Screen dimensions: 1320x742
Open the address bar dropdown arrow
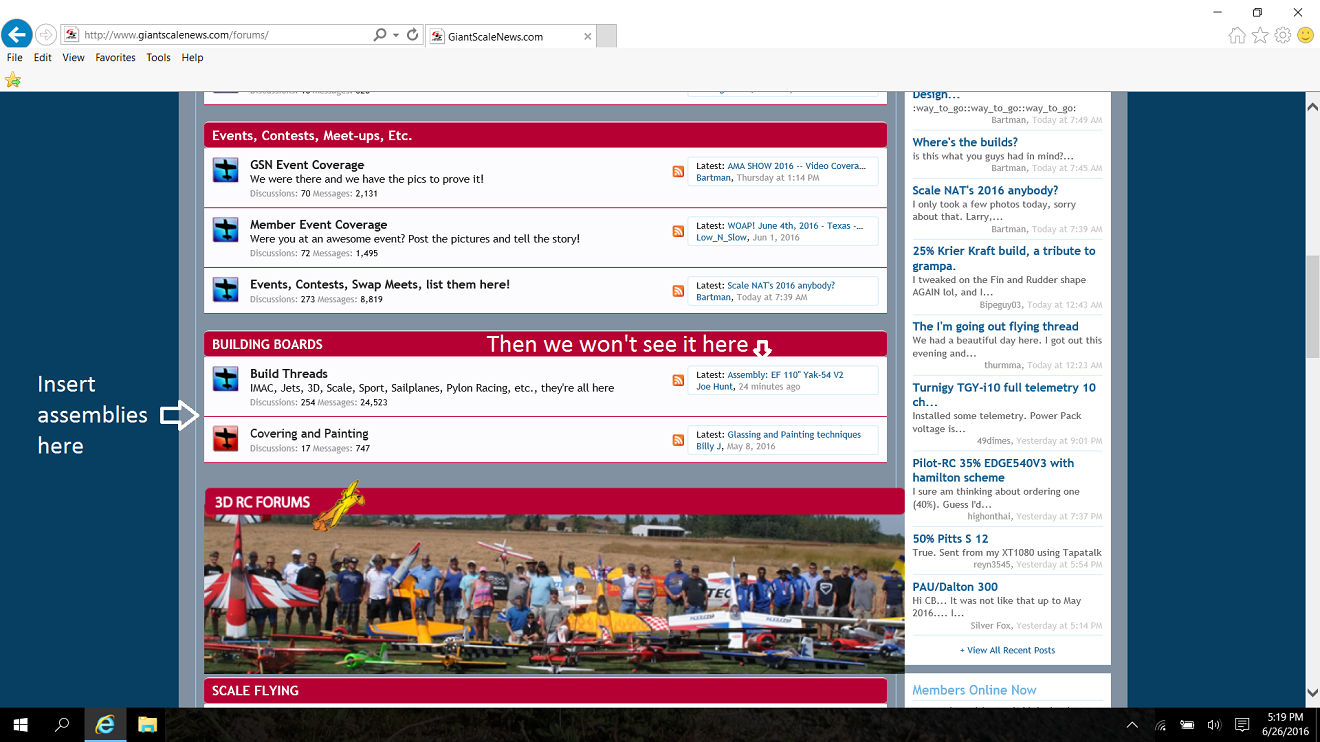pyautogui.click(x=396, y=35)
